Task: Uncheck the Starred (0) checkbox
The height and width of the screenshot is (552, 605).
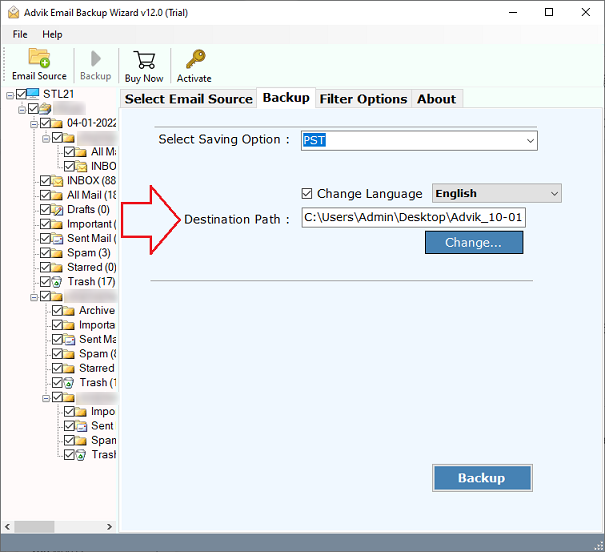Action: (45, 267)
